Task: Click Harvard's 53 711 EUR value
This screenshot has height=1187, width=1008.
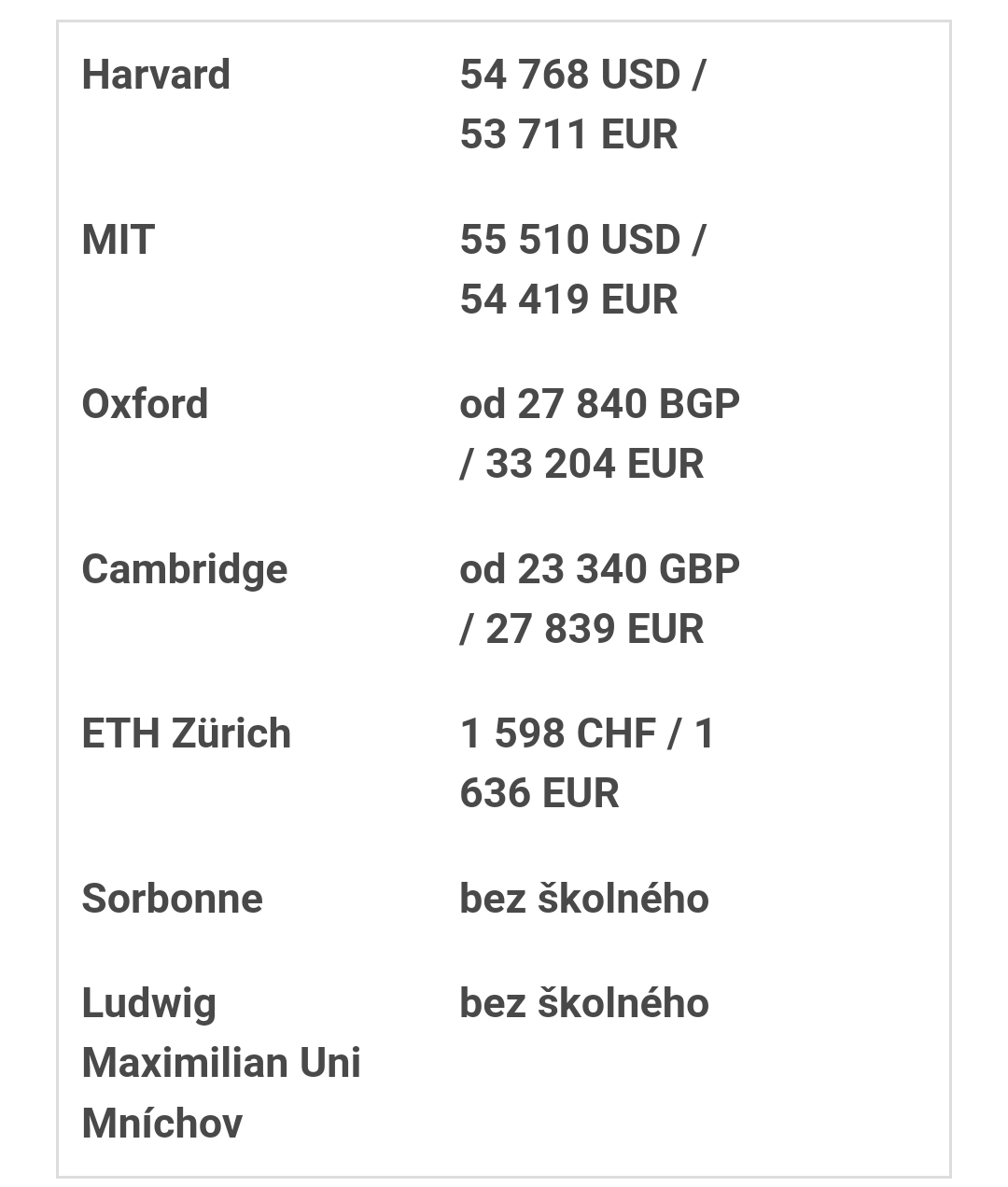Action: point(568,134)
